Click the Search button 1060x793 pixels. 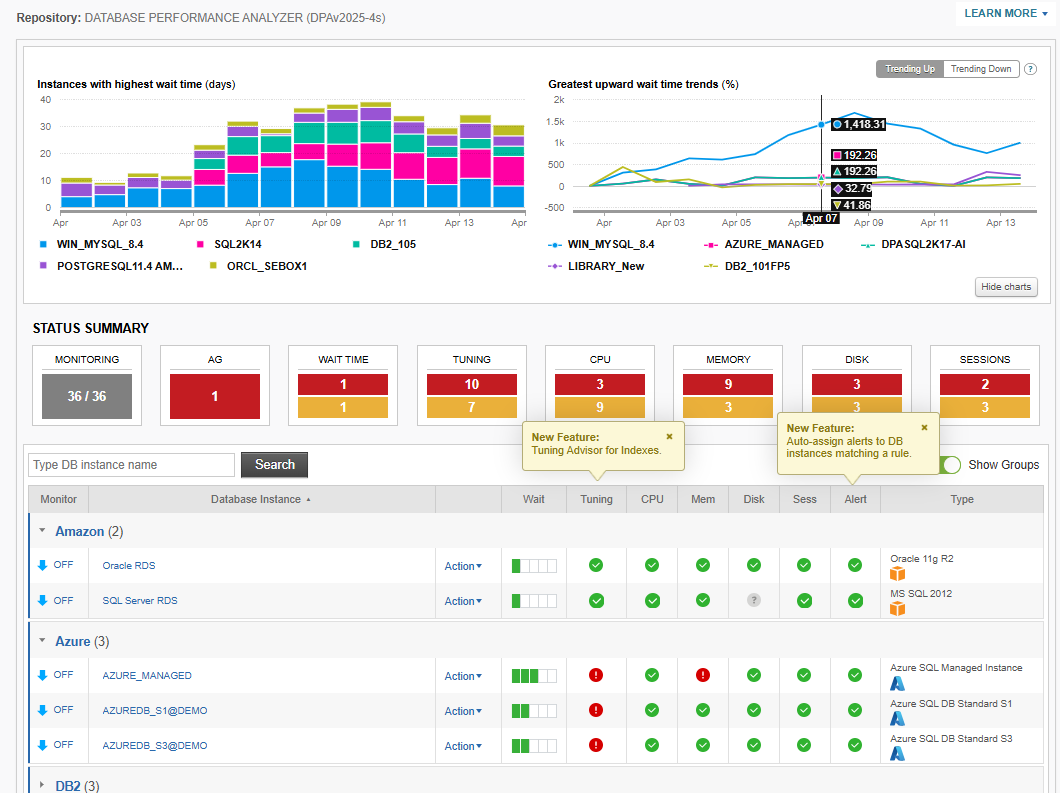coord(274,464)
